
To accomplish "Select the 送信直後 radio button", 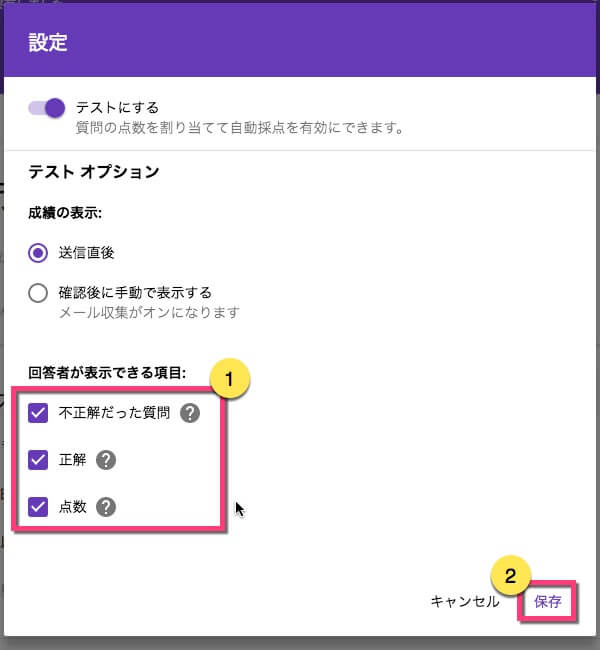I will coord(38,252).
